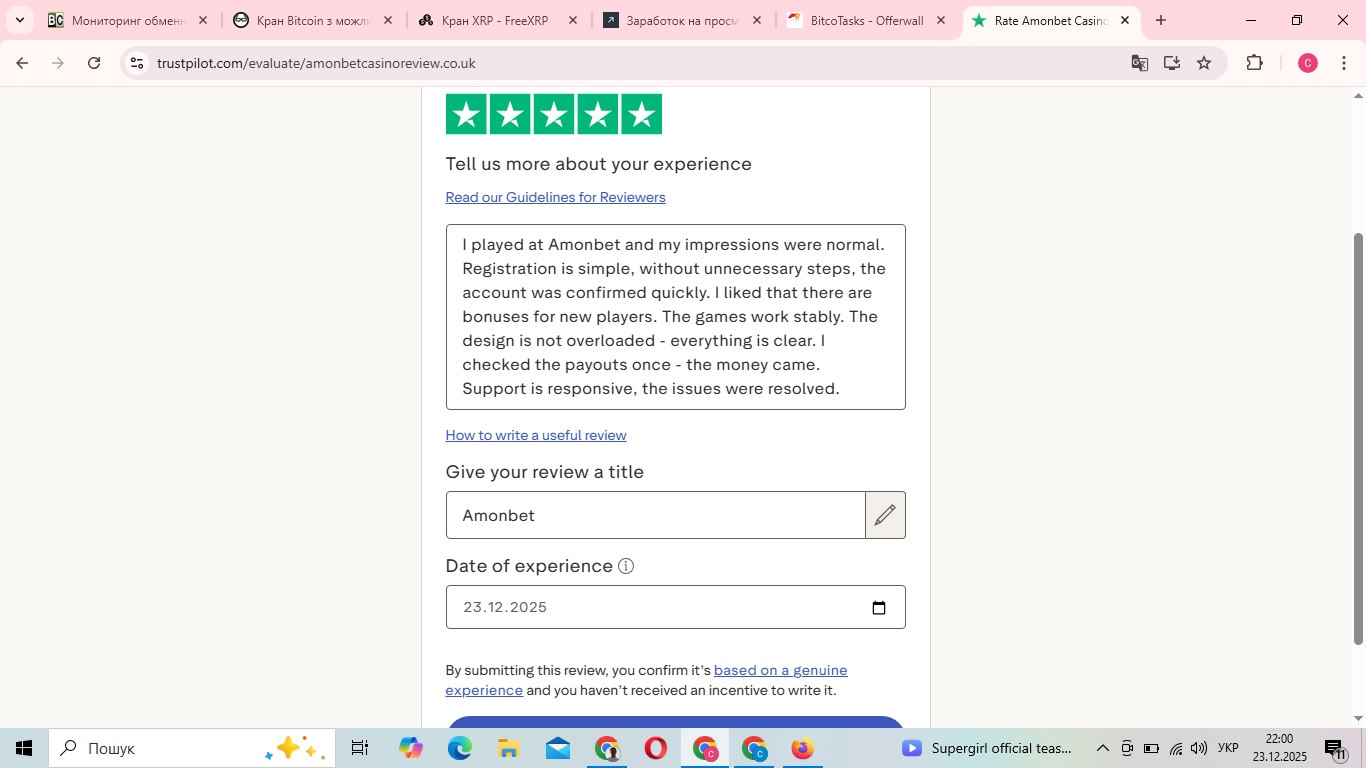Open the based on a genuine experience link

[x=646, y=680]
